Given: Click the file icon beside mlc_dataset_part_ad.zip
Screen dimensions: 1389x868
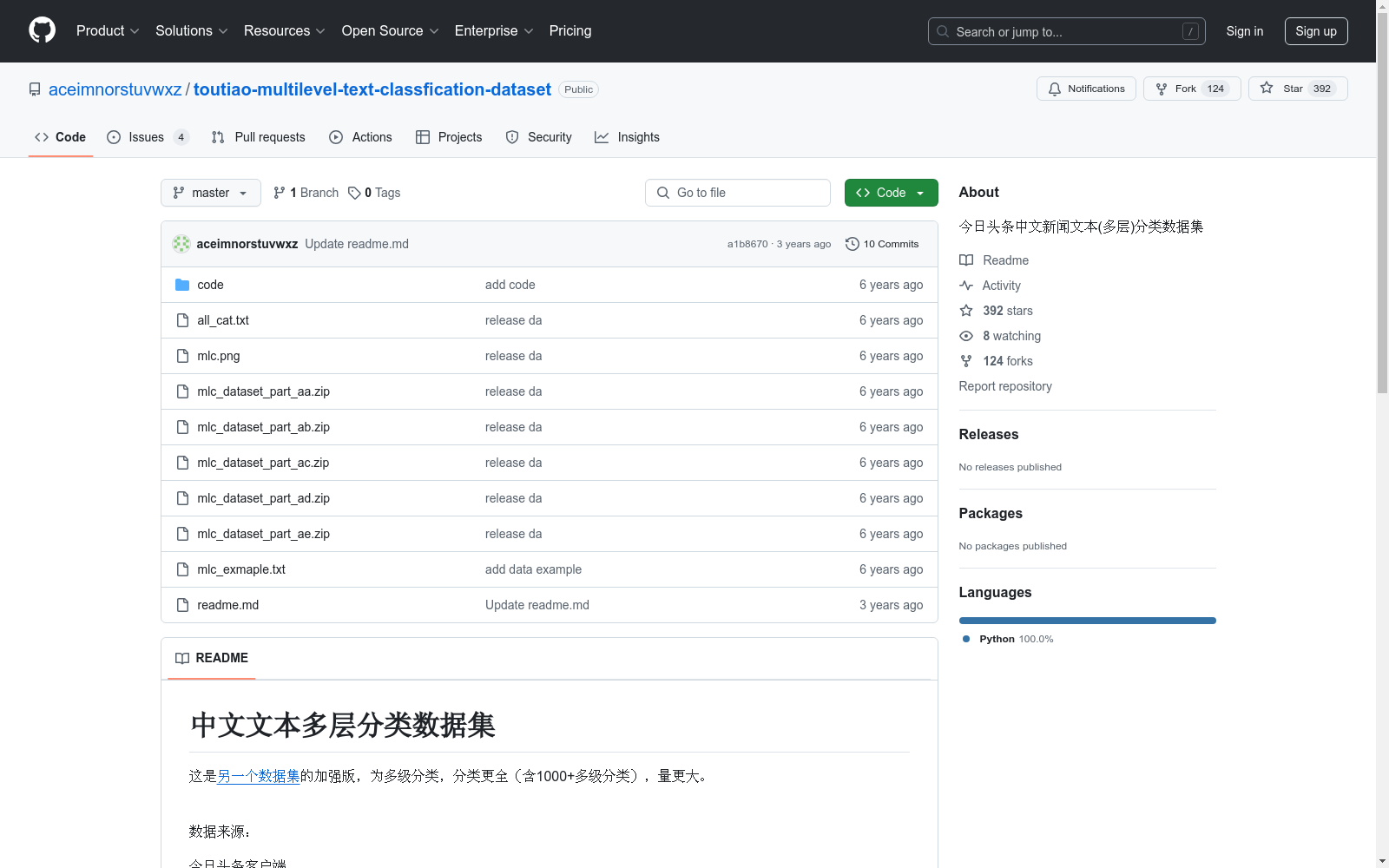Looking at the screenshot, I should (182, 498).
